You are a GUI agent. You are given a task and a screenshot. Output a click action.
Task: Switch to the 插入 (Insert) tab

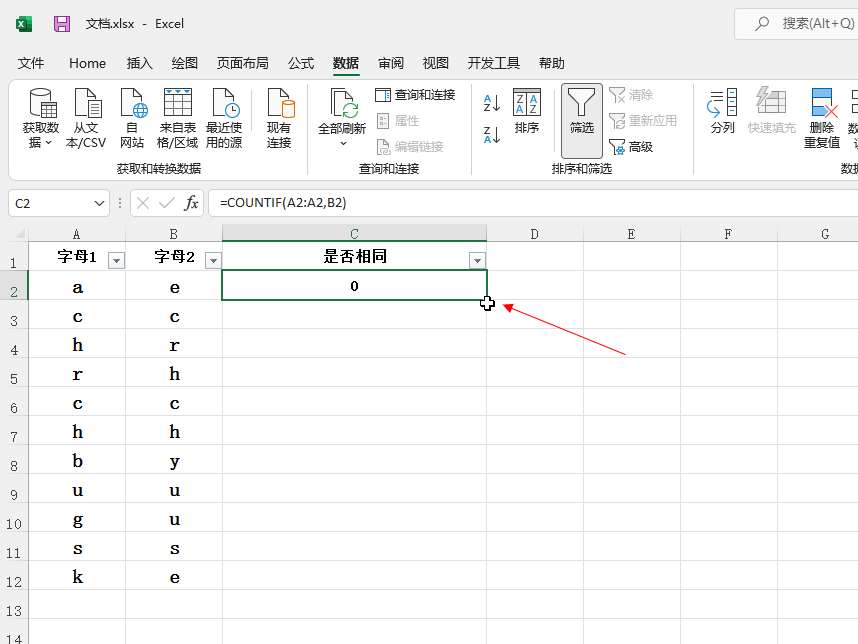coord(140,63)
